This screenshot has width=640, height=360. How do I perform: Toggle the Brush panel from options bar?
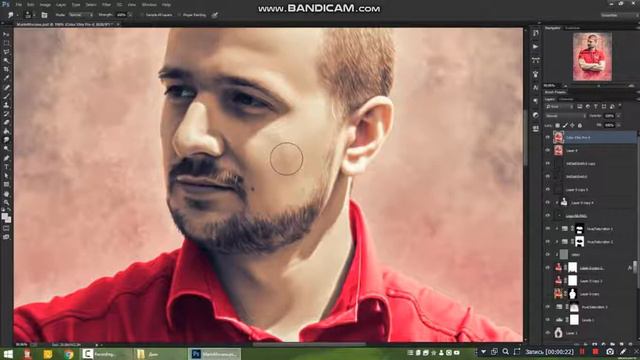[44, 15]
